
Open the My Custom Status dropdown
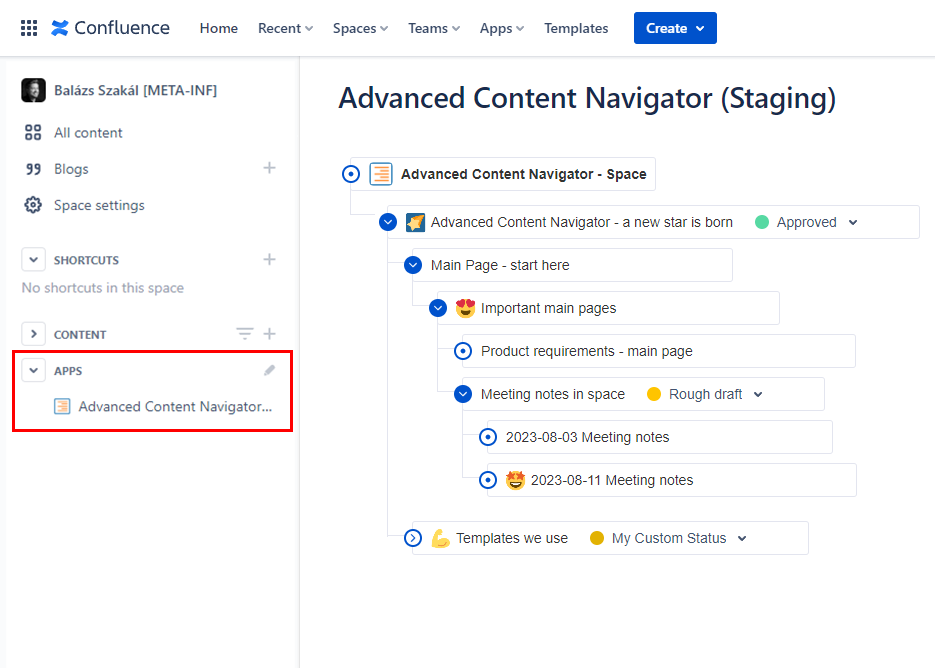pyautogui.click(x=742, y=538)
